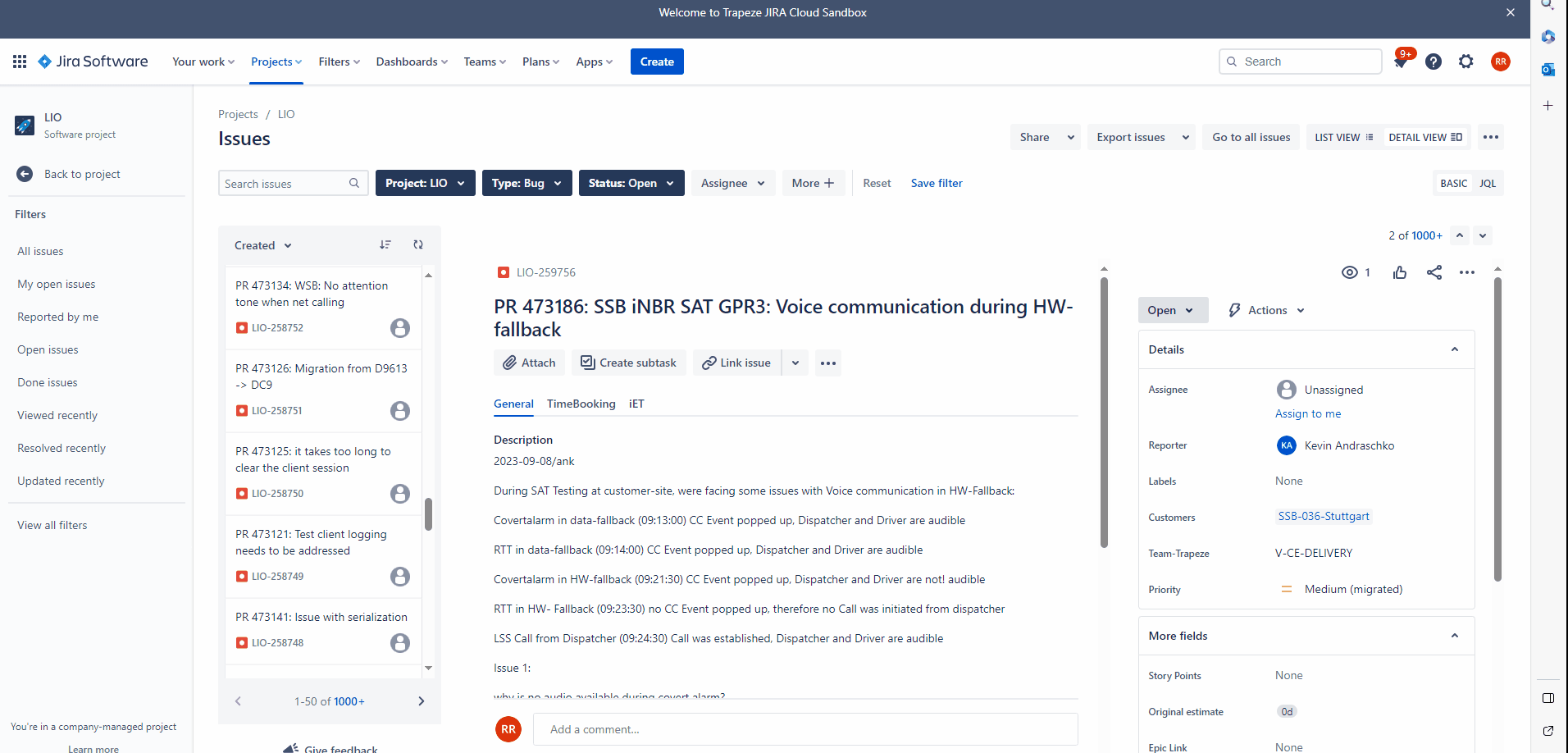The width and height of the screenshot is (1568, 753).
Task: Open the Teams menu
Action: pyautogui.click(x=483, y=62)
